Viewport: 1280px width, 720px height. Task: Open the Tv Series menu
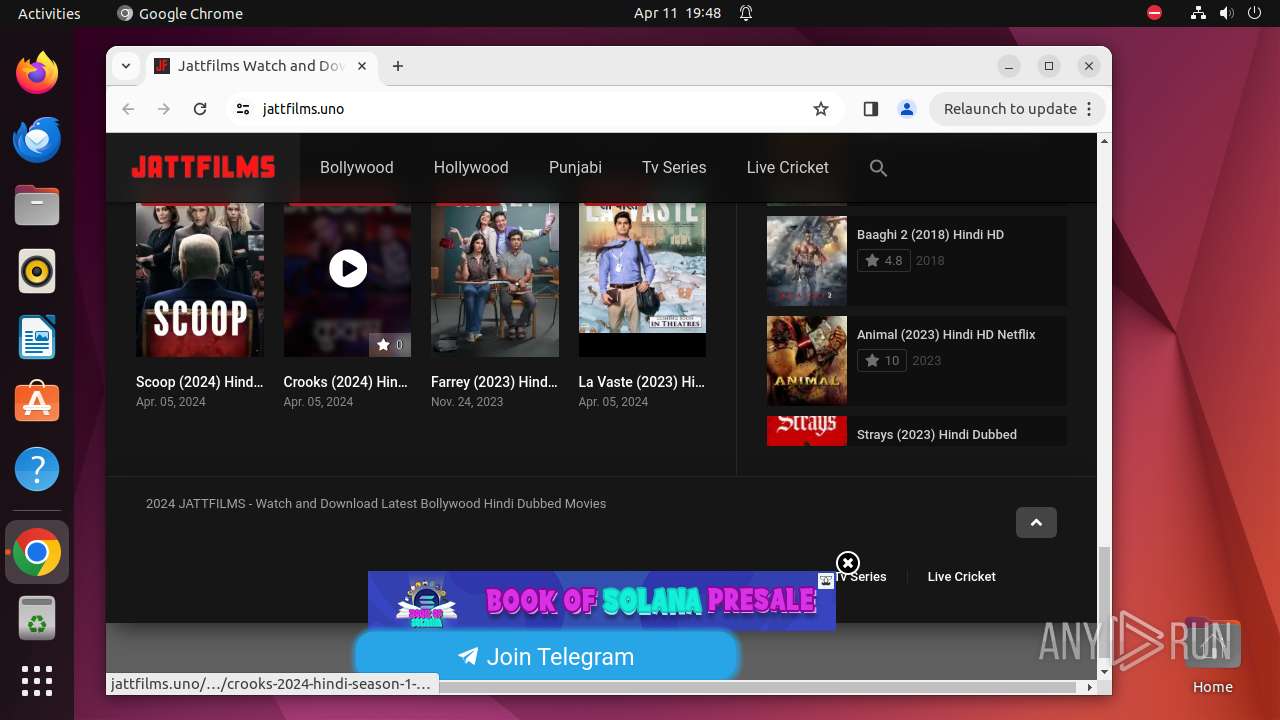pos(674,167)
